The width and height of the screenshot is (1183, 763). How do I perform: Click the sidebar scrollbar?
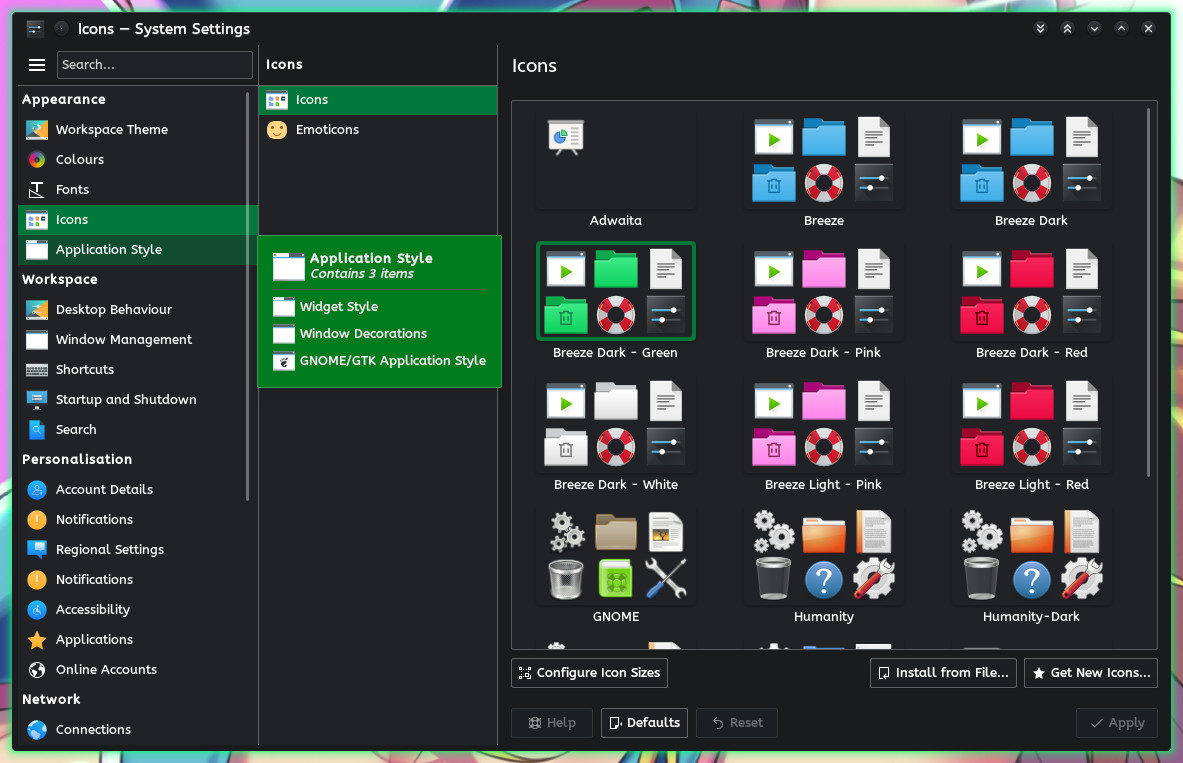[x=247, y=297]
